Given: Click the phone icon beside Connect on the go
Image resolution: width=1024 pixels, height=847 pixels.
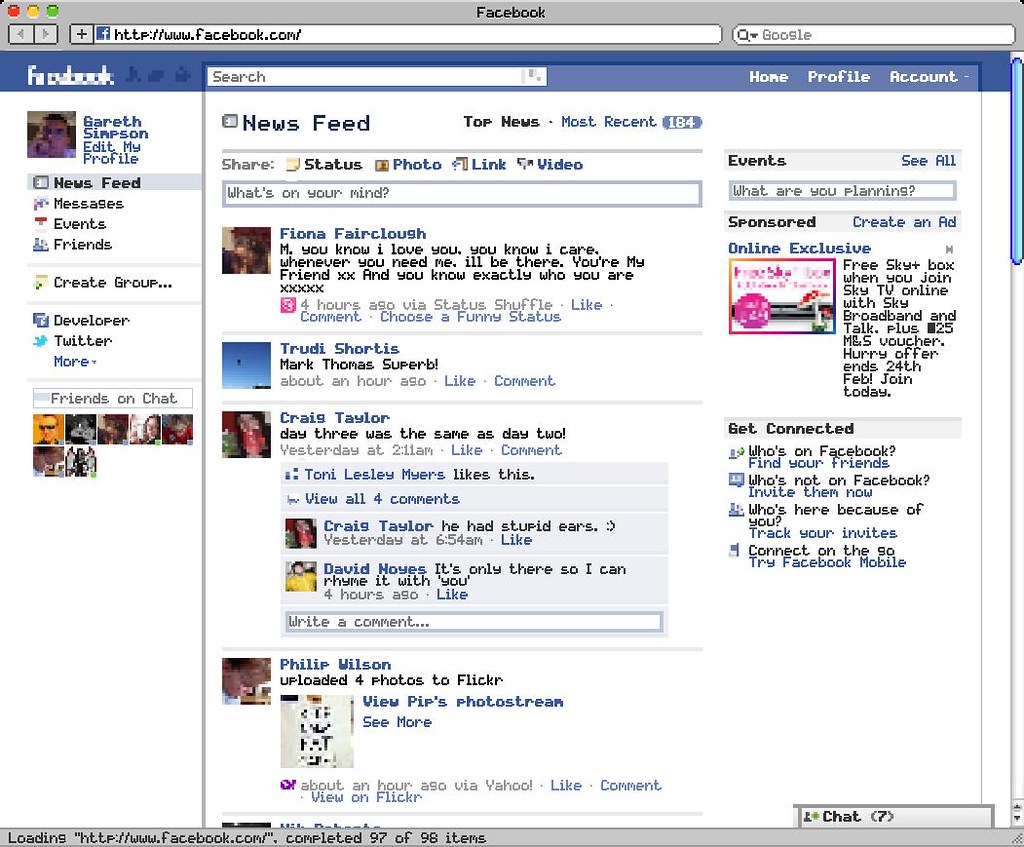Looking at the screenshot, I should (x=735, y=551).
